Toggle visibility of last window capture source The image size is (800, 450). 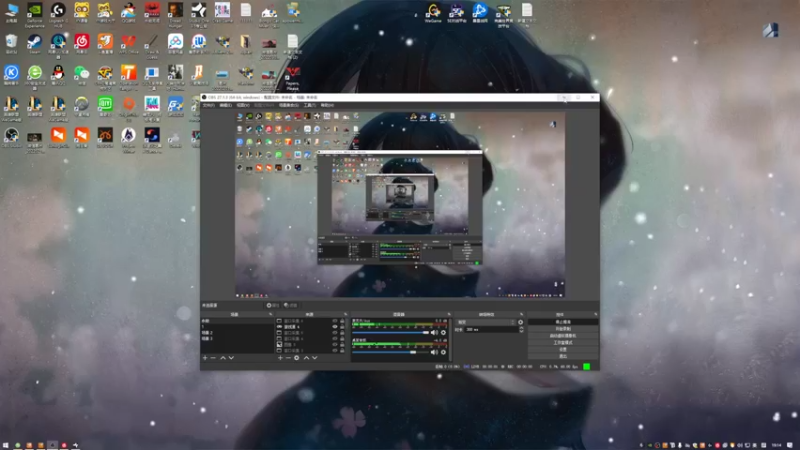(x=335, y=351)
